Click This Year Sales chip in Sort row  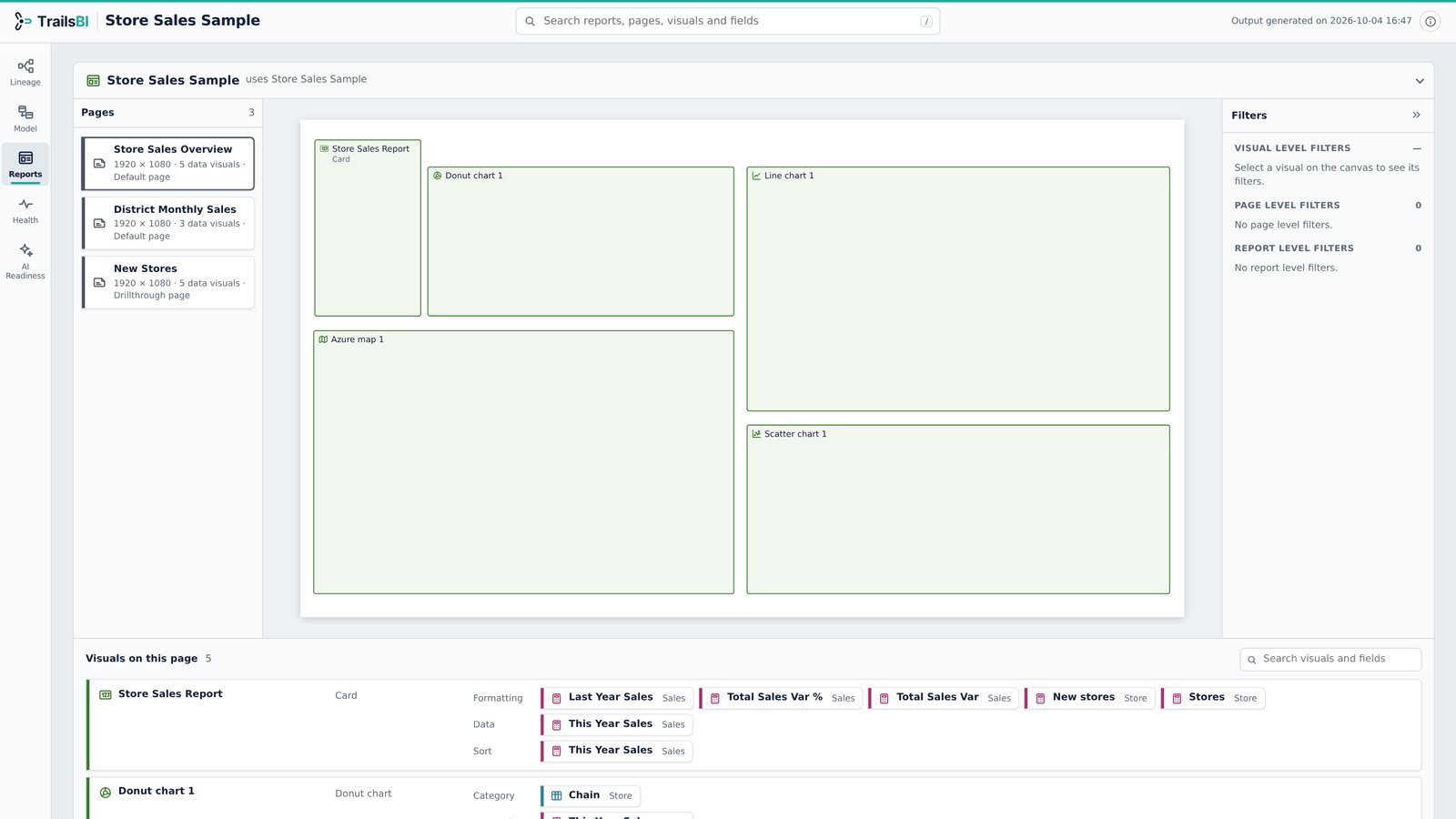click(617, 751)
